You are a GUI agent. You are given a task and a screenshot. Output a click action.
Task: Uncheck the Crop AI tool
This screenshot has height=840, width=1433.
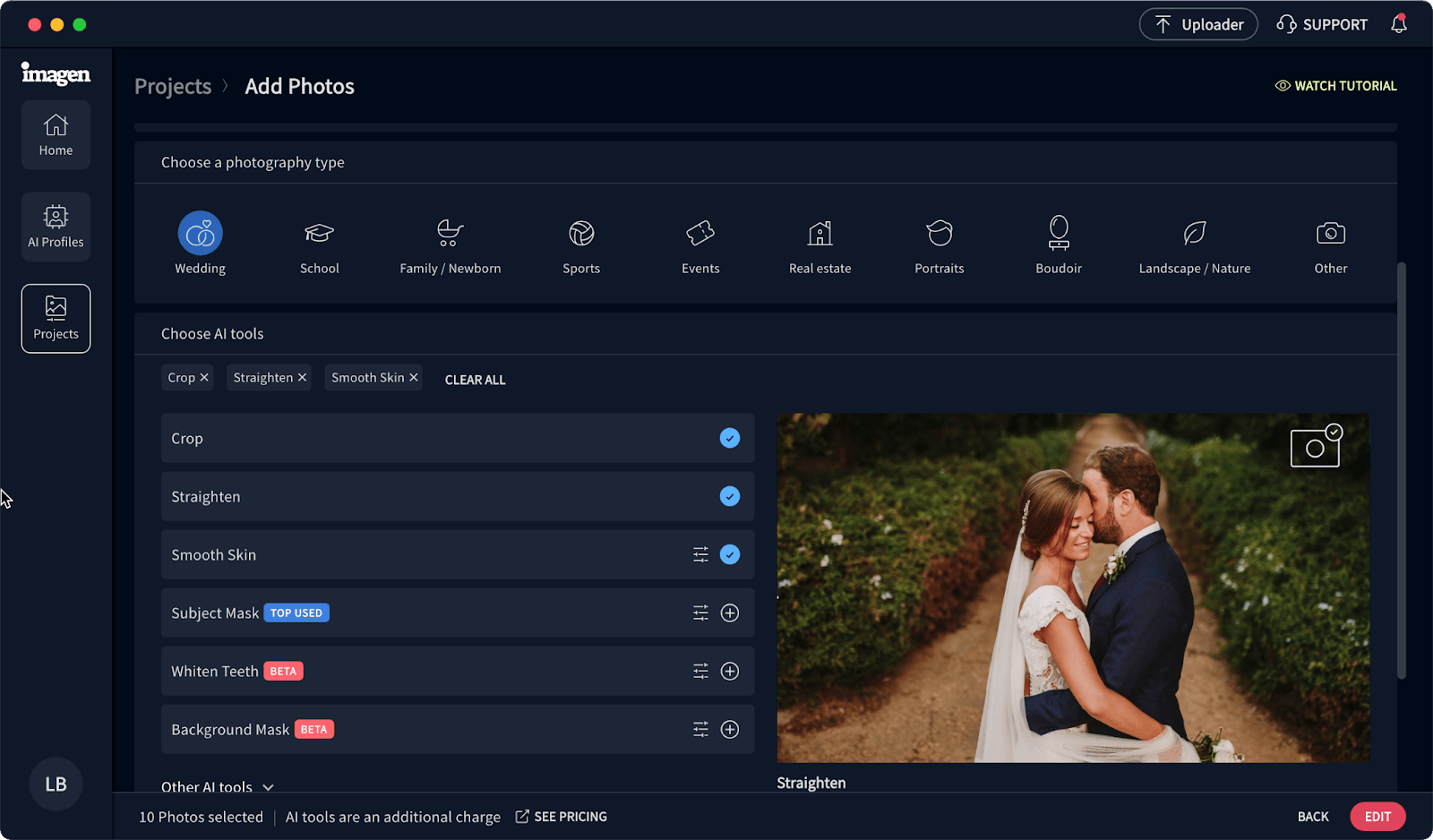coord(730,439)
